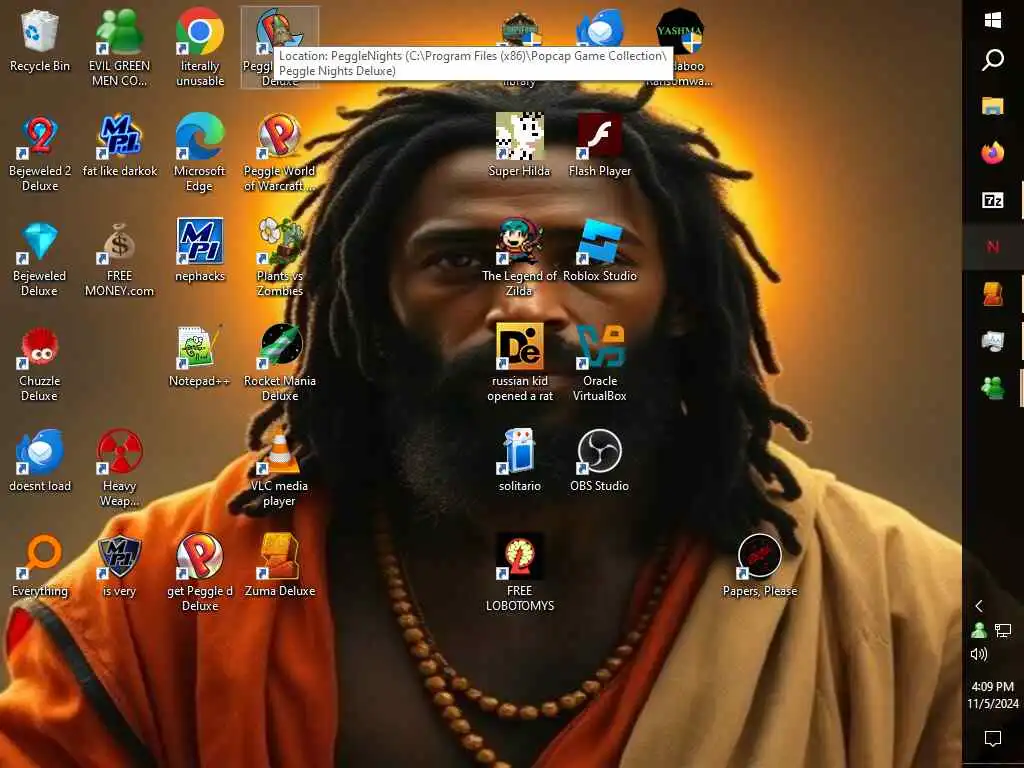
Task: Open the notification action center
Action: pos(993,739)
